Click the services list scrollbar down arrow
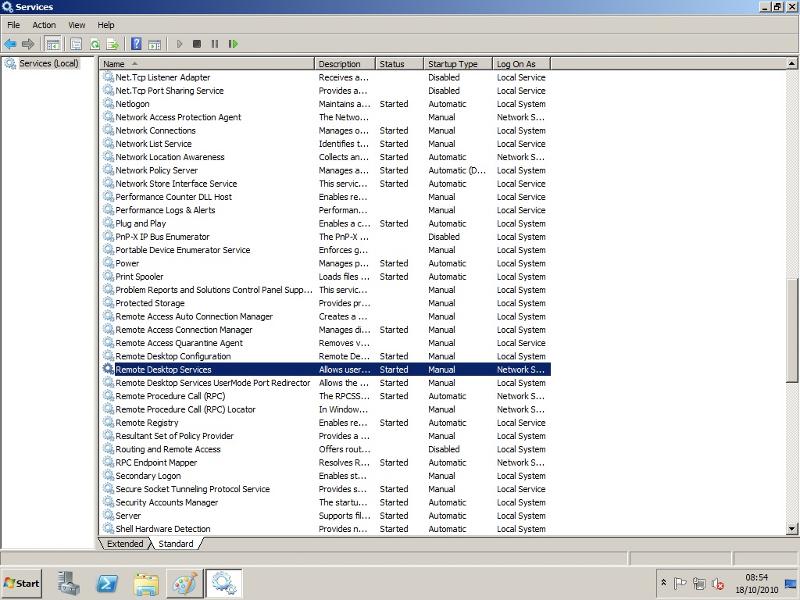800x600 pixels. click(x=792, y=529)
